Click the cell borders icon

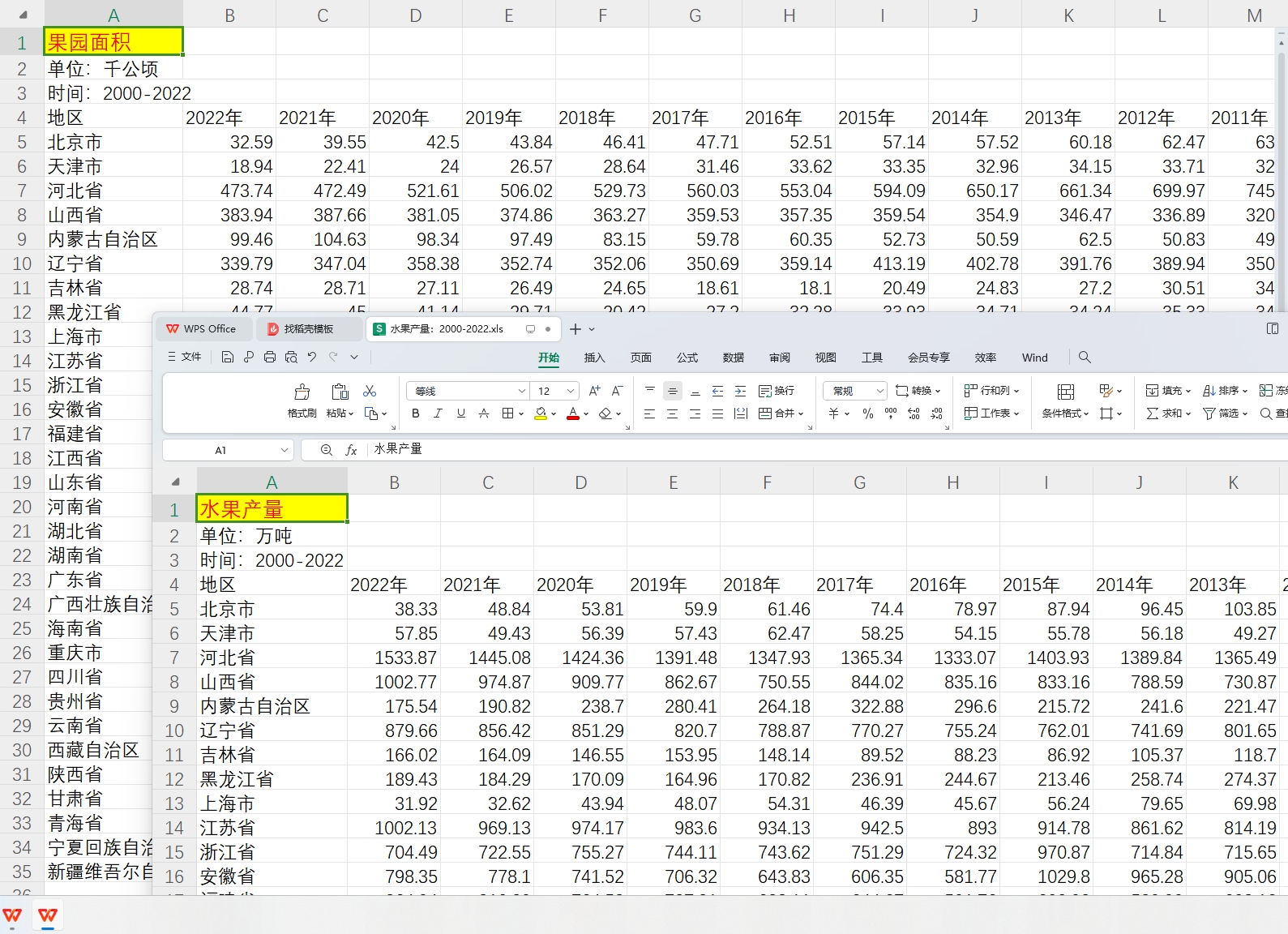point(507,413)
